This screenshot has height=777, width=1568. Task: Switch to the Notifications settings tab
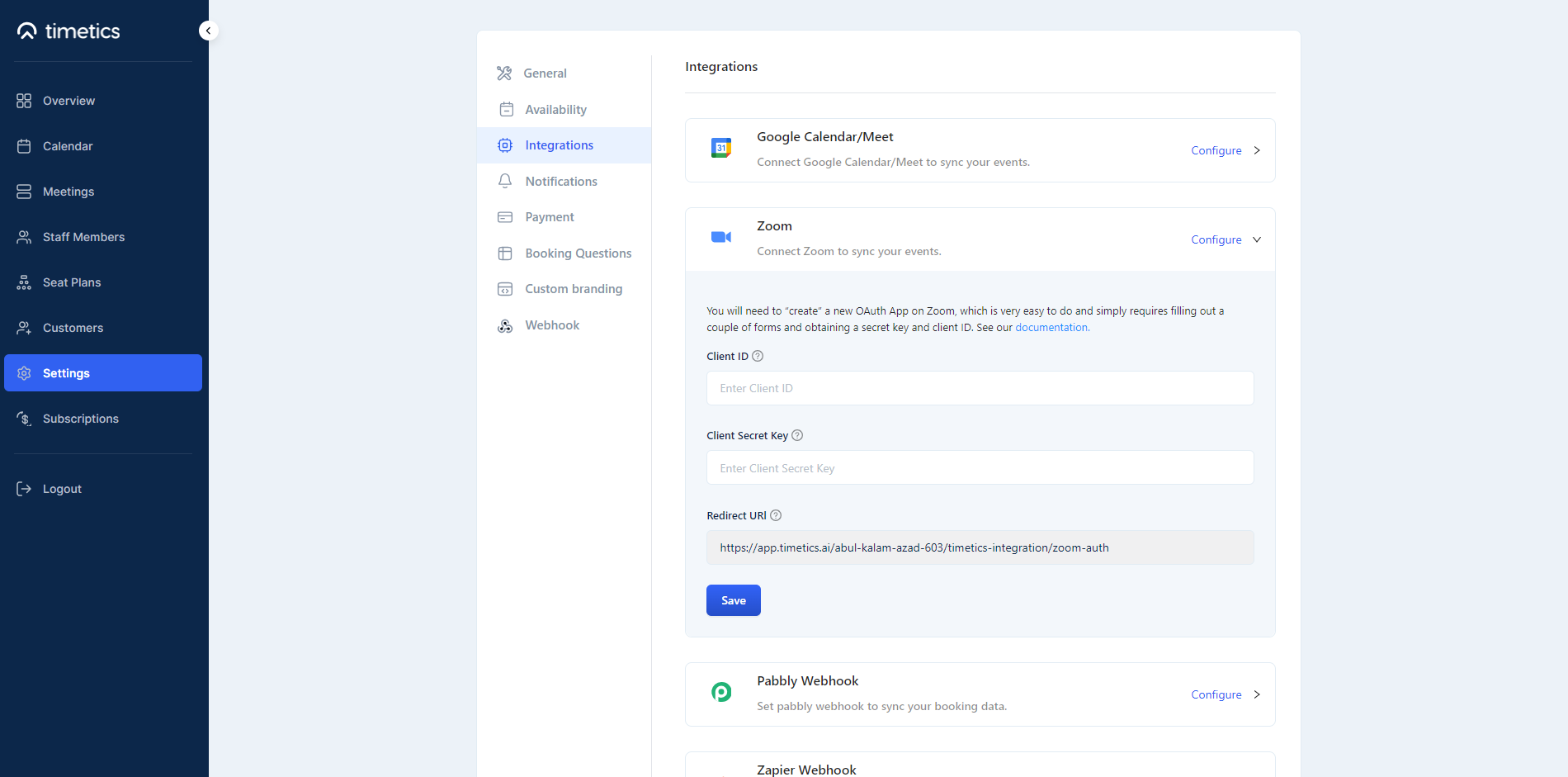[561, 181]
